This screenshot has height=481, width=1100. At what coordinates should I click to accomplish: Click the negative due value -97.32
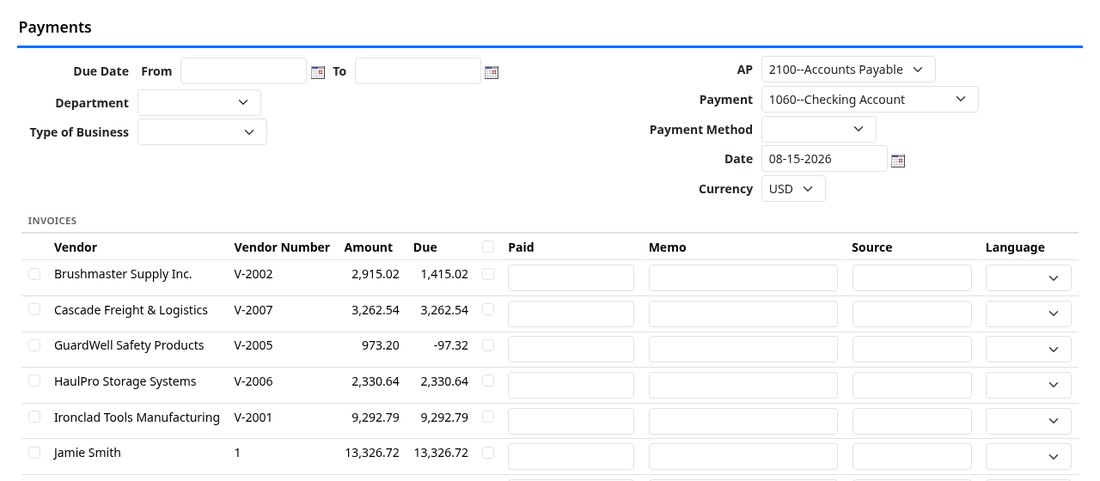(x=451, y=345)
